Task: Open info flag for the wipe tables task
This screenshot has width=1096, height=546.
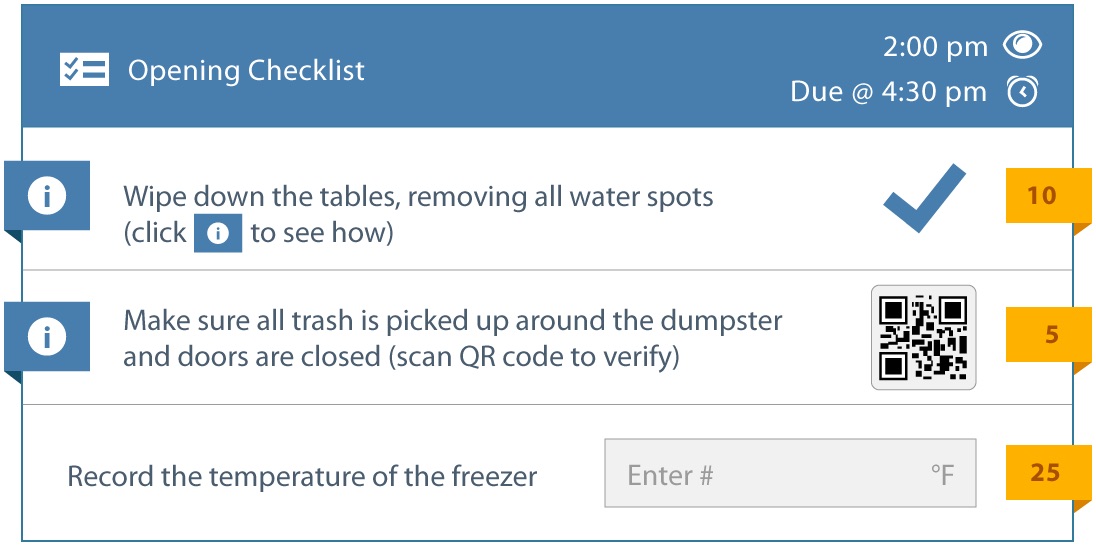Action: [47, 197]
